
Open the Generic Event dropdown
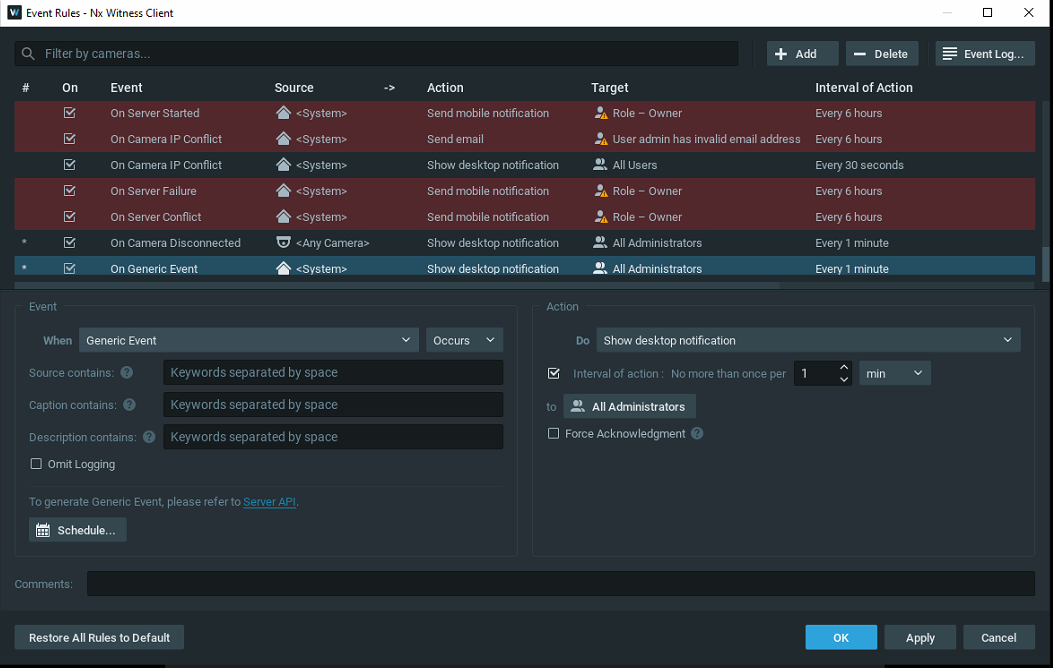pos(248,341)
